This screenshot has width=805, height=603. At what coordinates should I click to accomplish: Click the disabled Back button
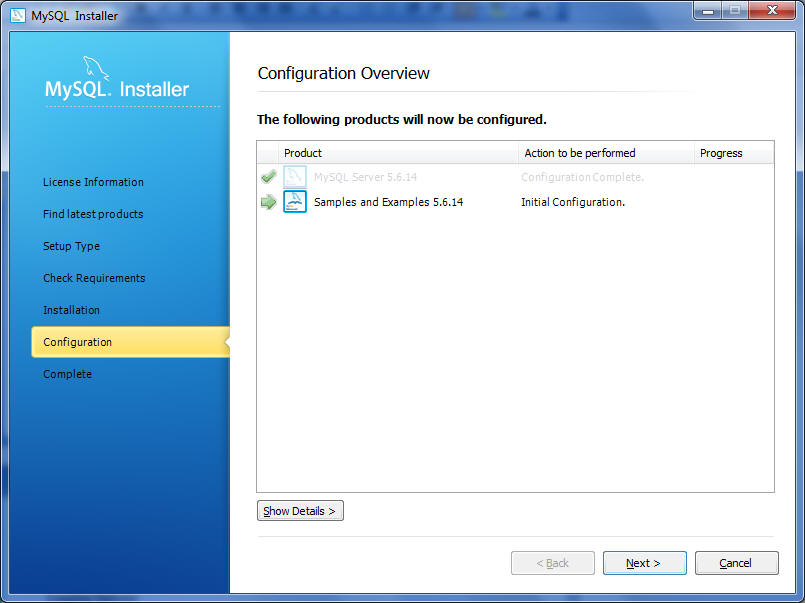pyautogui.click(x=552, y=563)
